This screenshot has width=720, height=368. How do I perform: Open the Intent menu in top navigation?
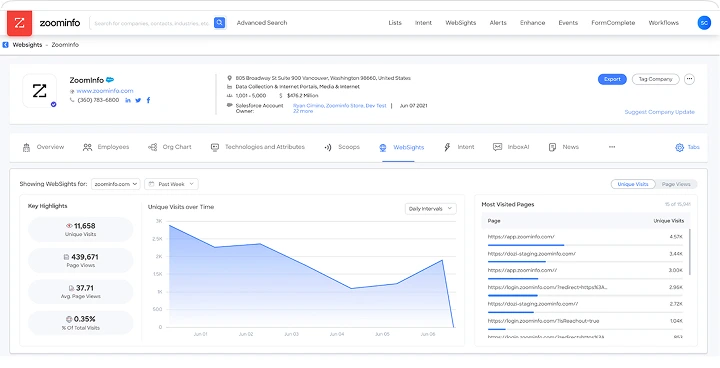click(x=423, y=23)
